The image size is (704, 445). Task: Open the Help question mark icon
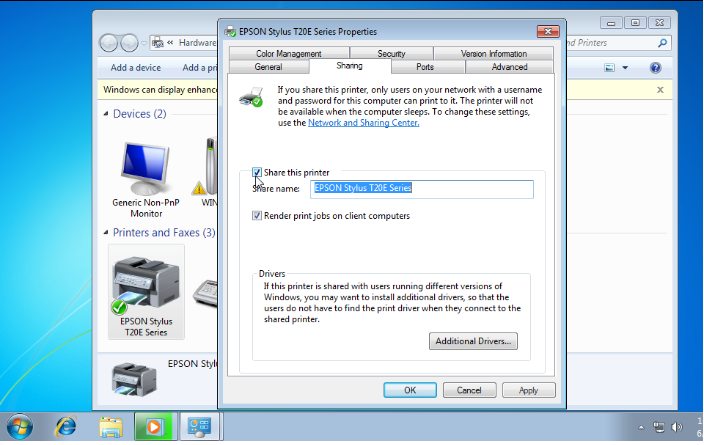[x=655, y=68]
